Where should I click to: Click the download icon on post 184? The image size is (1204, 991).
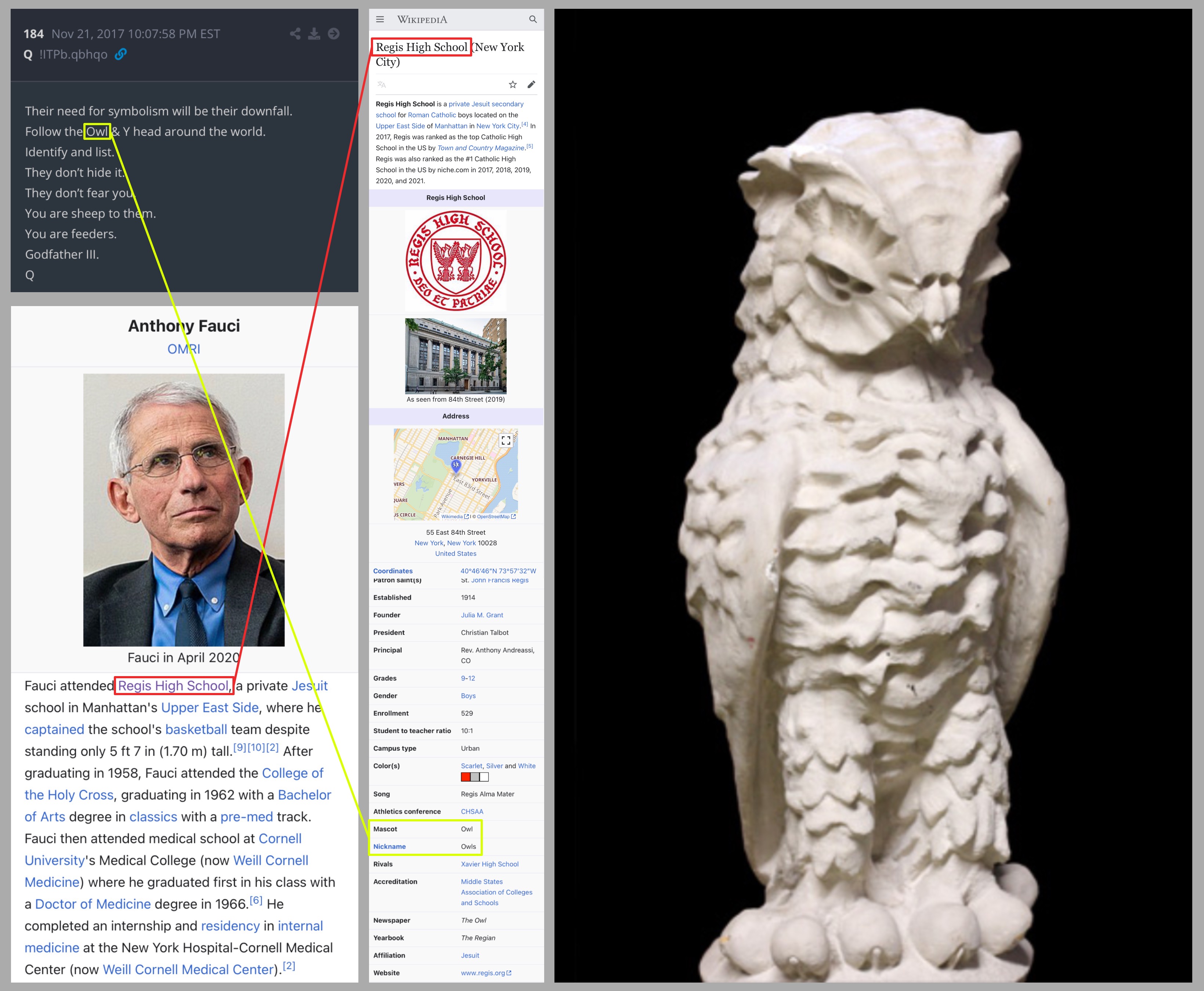[314, 34]
